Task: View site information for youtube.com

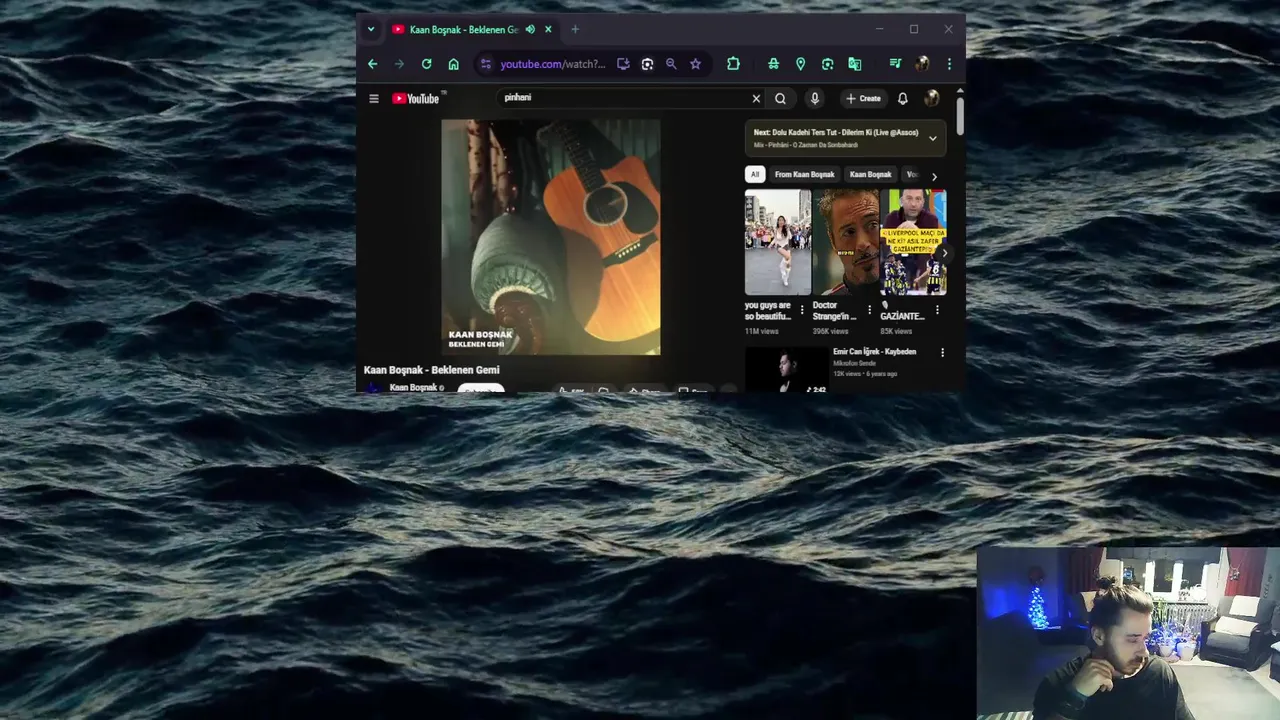Action: [486, 64]
